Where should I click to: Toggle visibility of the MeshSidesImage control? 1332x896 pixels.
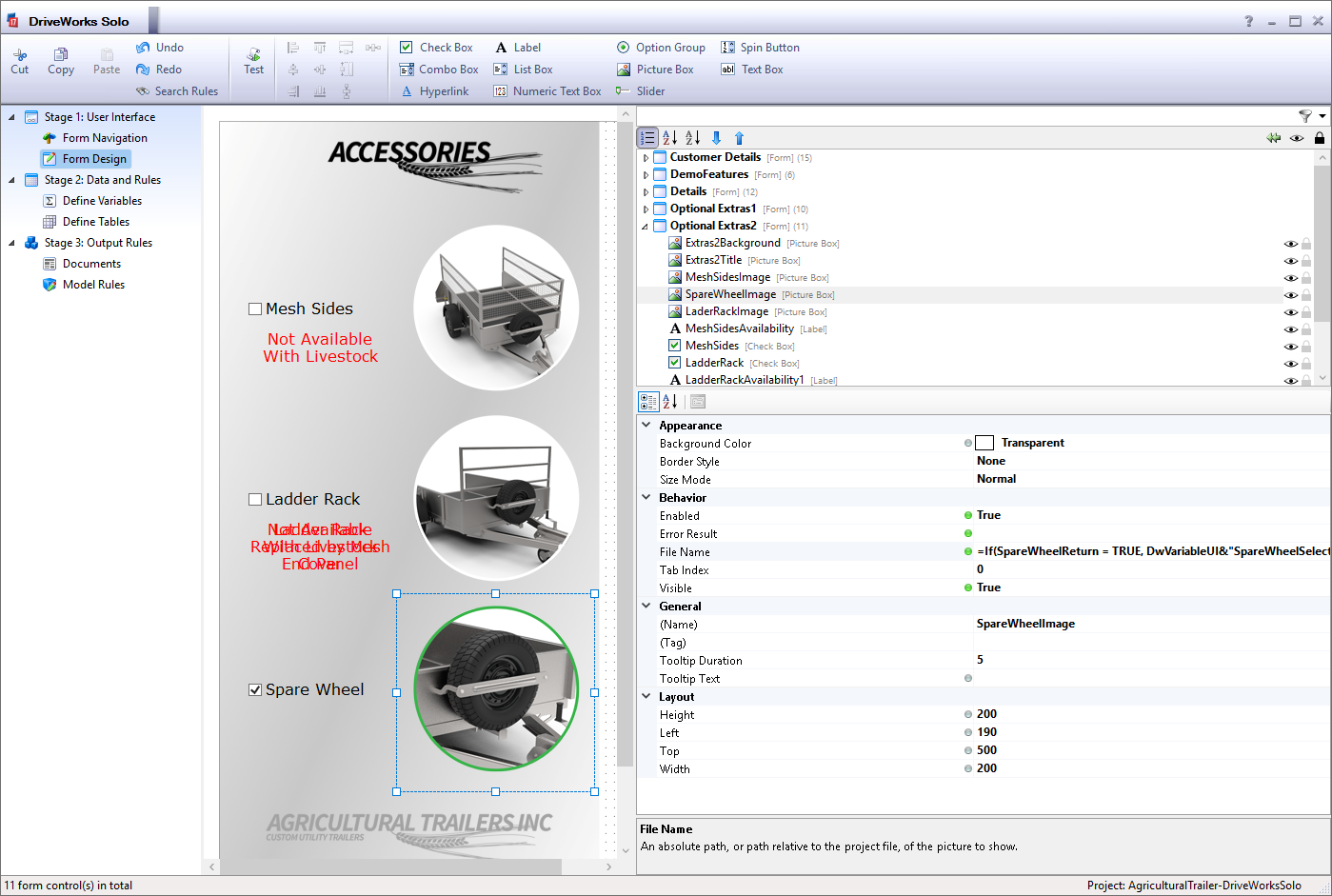click(1291, 277)
